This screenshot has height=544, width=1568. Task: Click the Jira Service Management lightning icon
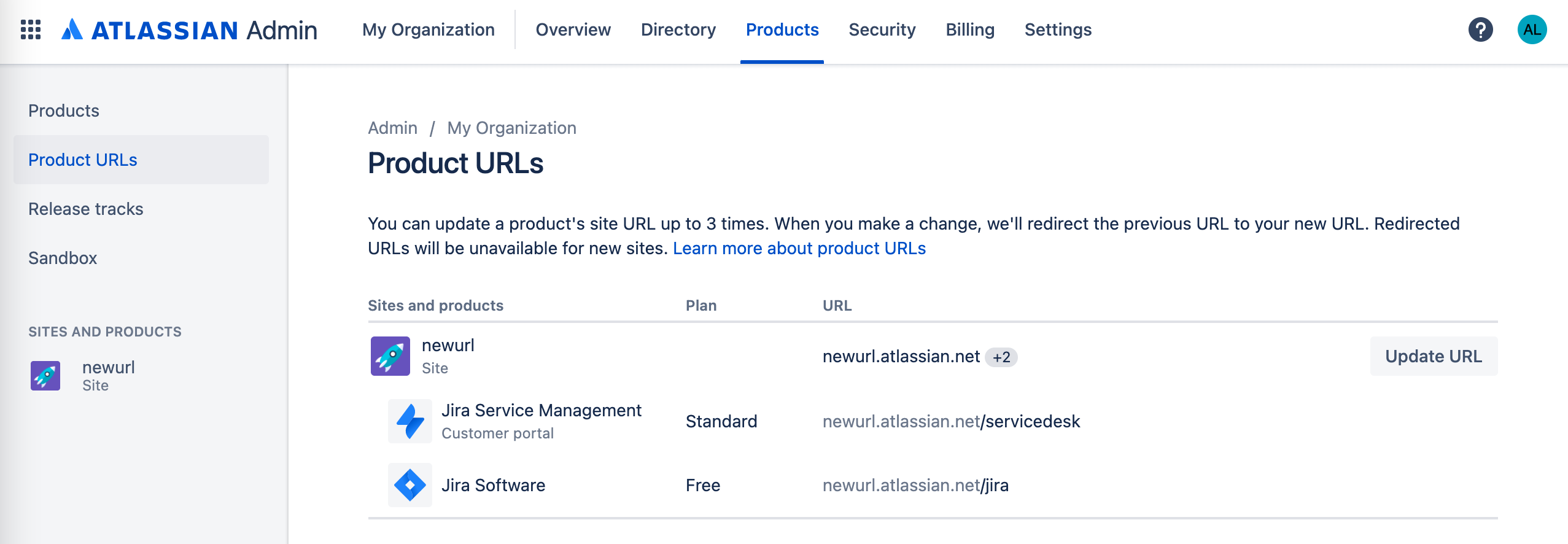tap(410, 421)
